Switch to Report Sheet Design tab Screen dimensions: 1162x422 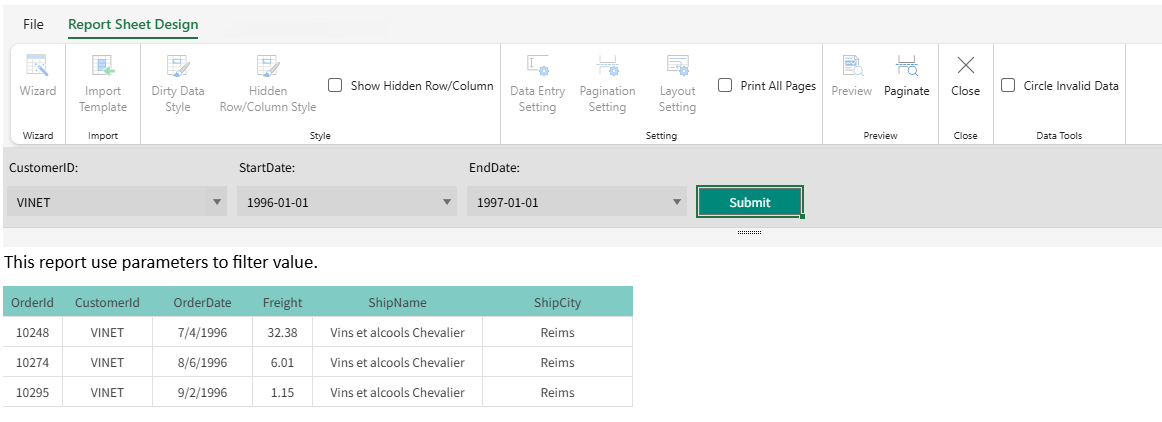coord(133,24)
